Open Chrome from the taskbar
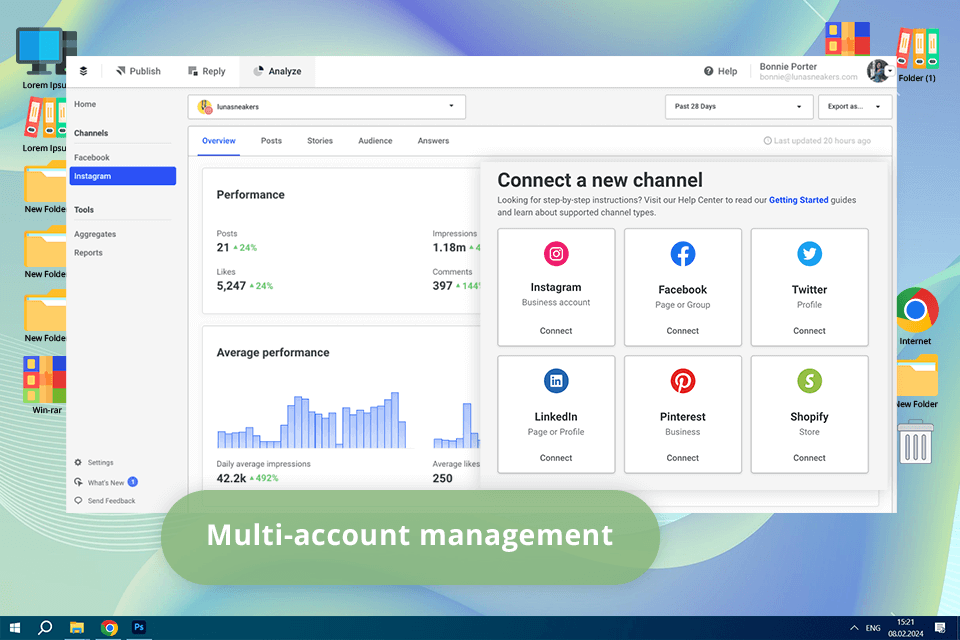 109,628
